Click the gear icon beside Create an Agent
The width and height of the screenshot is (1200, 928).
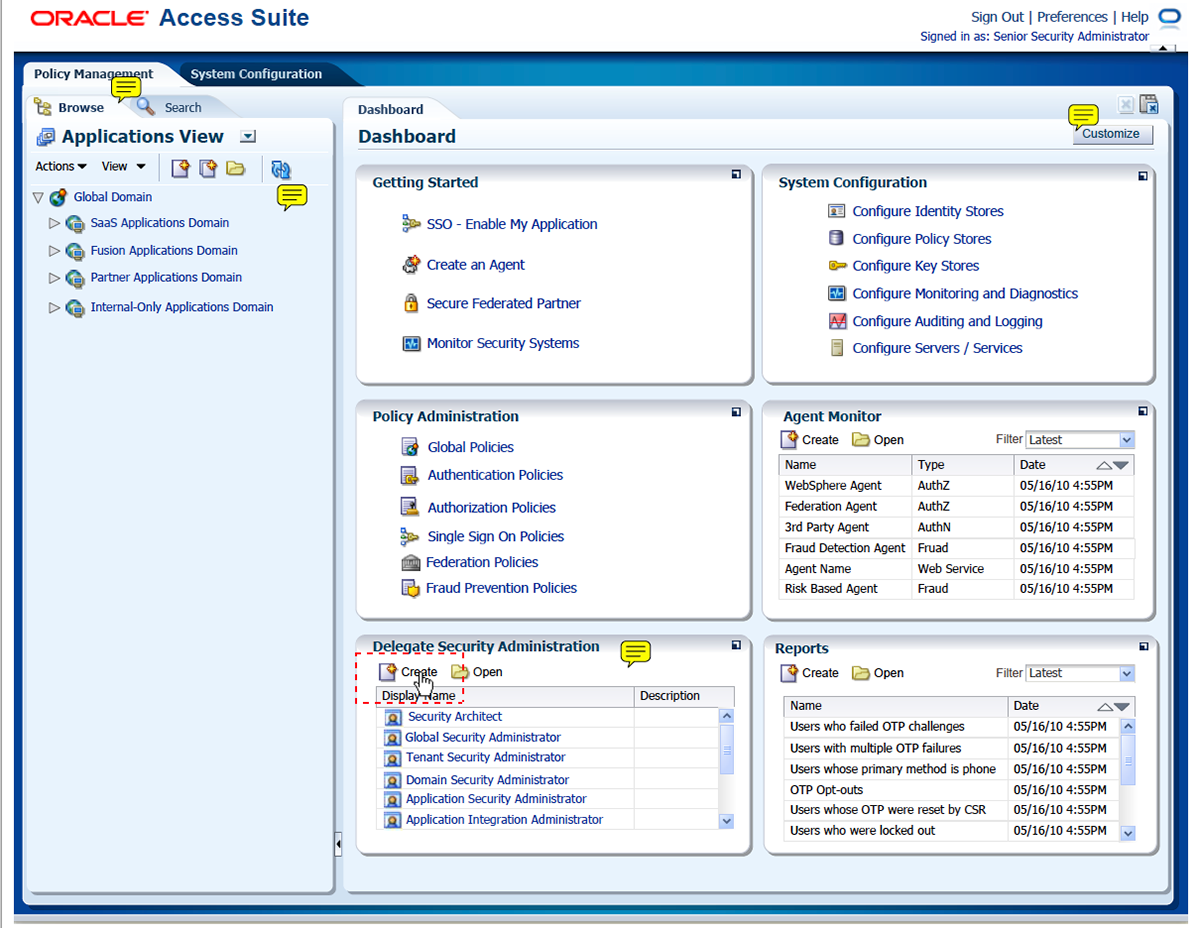411,264
